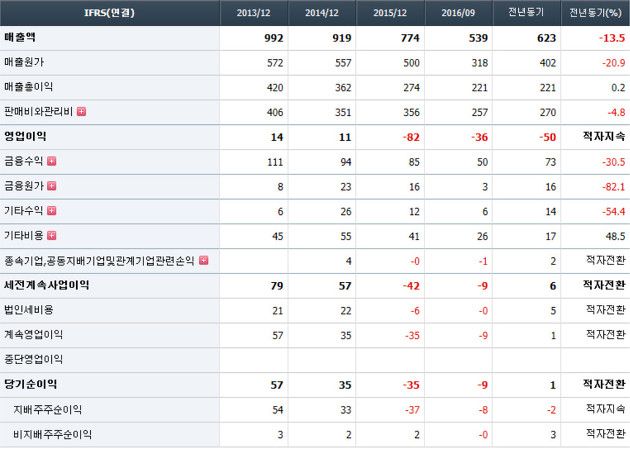Select the IFRS(연결) header cell

click(110, 12)
